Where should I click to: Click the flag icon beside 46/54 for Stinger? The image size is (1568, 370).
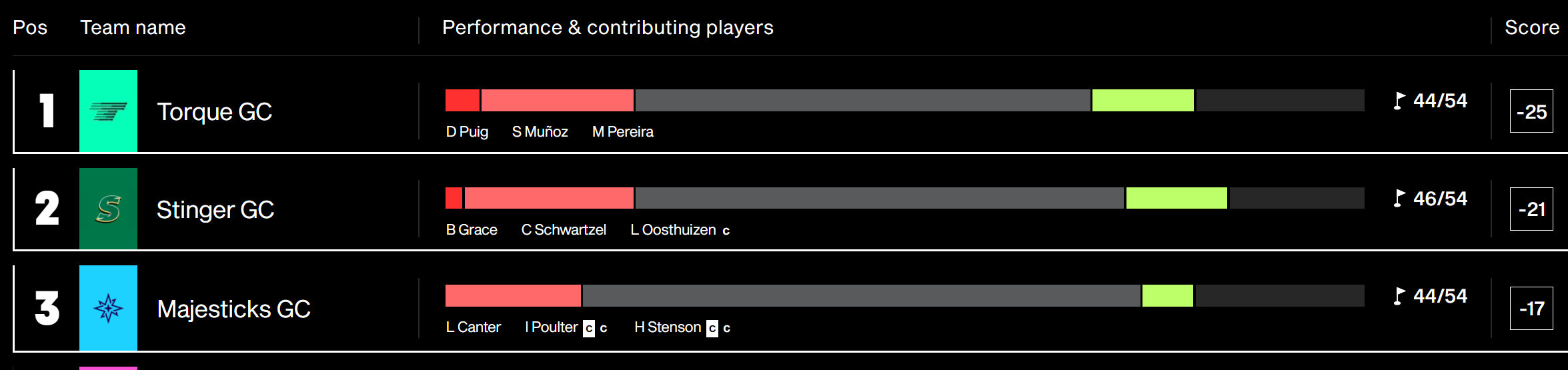click(1399, 199)
